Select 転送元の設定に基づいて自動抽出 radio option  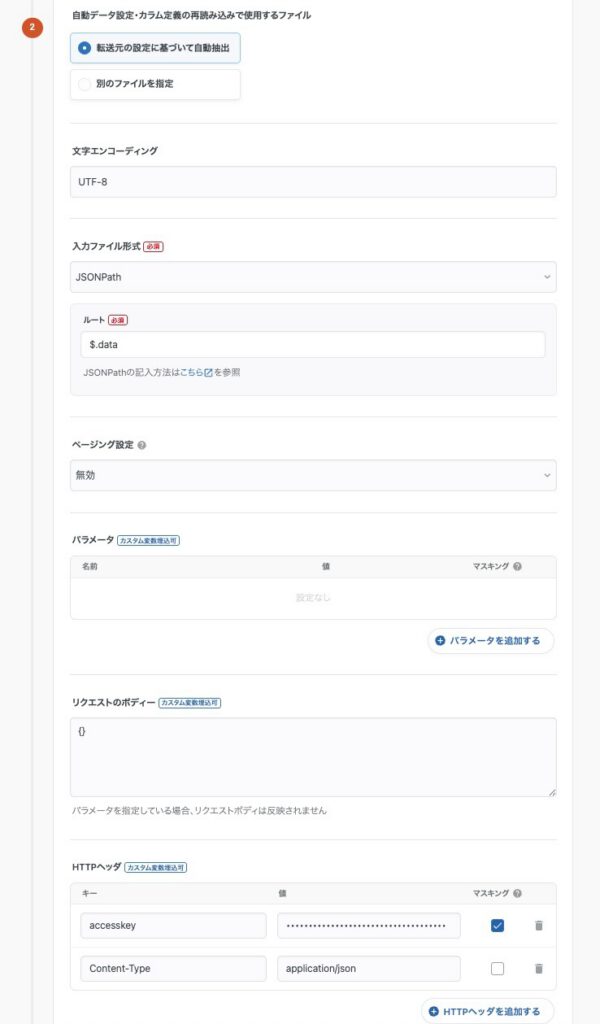(x=85, y=48)
